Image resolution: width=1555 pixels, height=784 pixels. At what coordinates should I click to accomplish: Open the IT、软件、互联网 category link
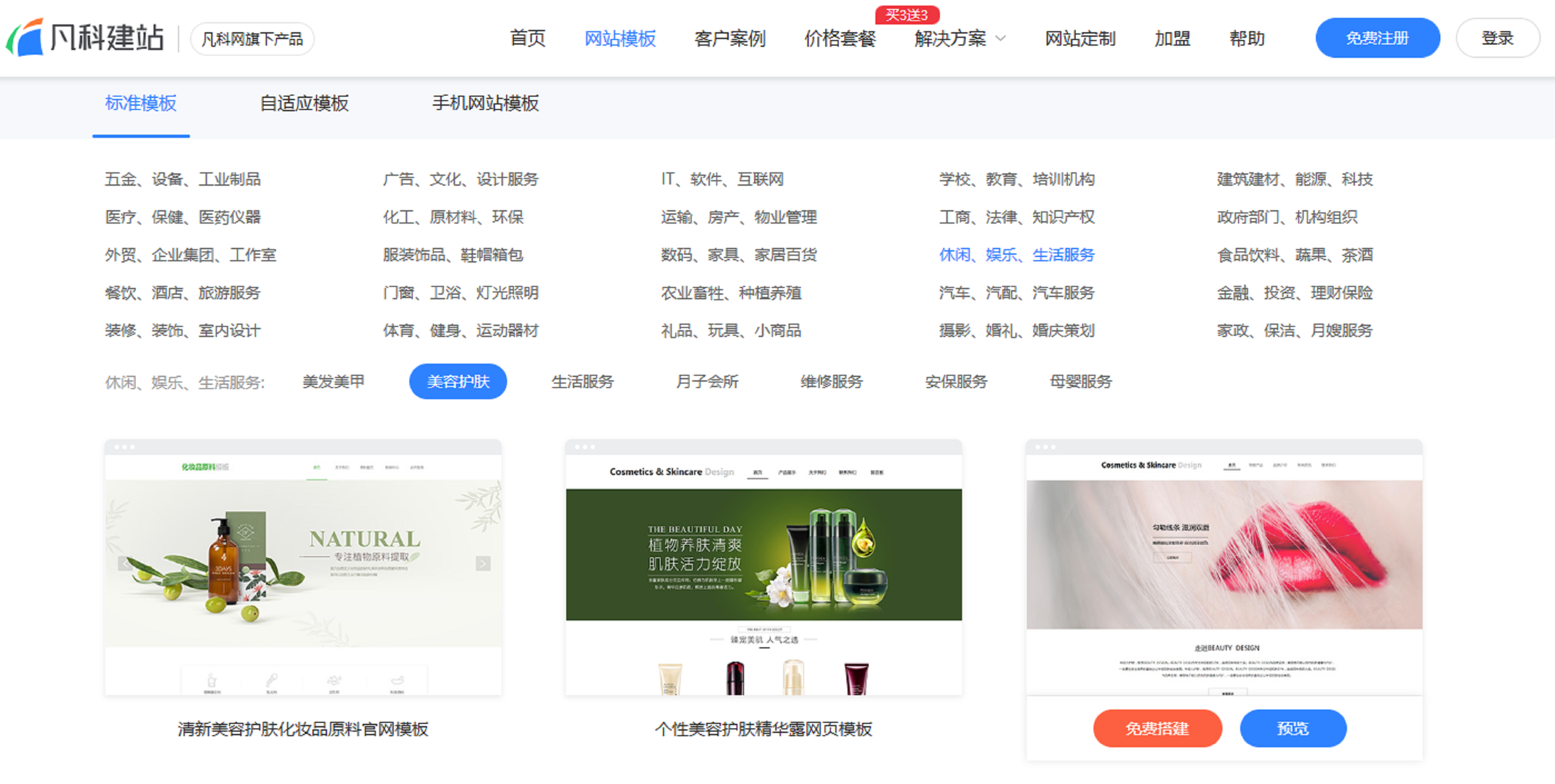[x=722, y=179]
